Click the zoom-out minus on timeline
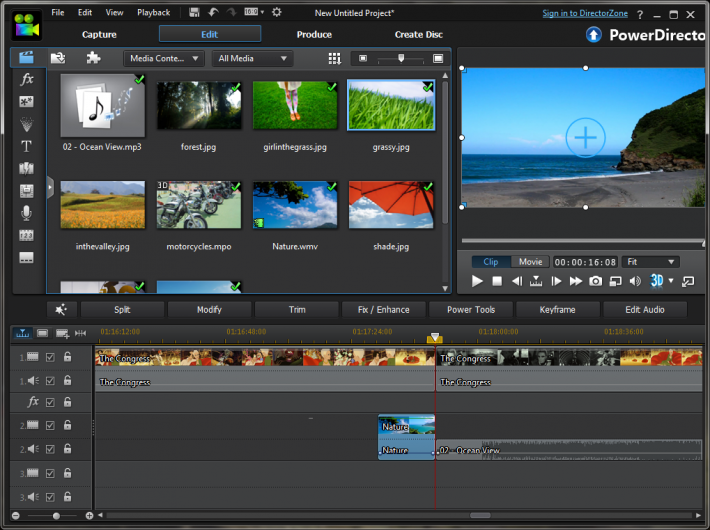Image resolution: width=710 pixels, height=530 pixels. point(16,516)
